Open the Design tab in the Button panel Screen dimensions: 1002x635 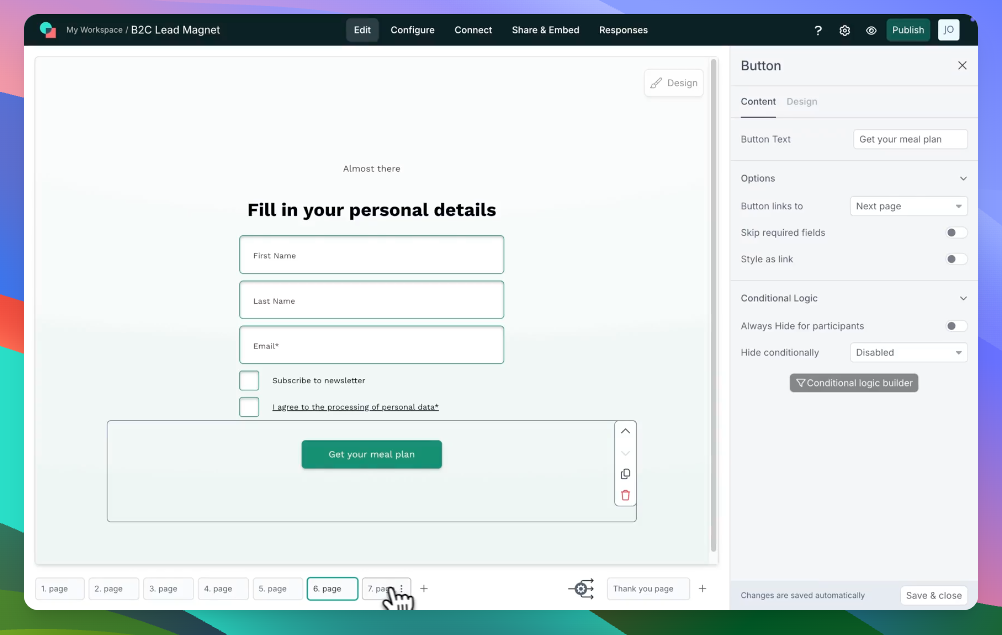click(802, 101)
